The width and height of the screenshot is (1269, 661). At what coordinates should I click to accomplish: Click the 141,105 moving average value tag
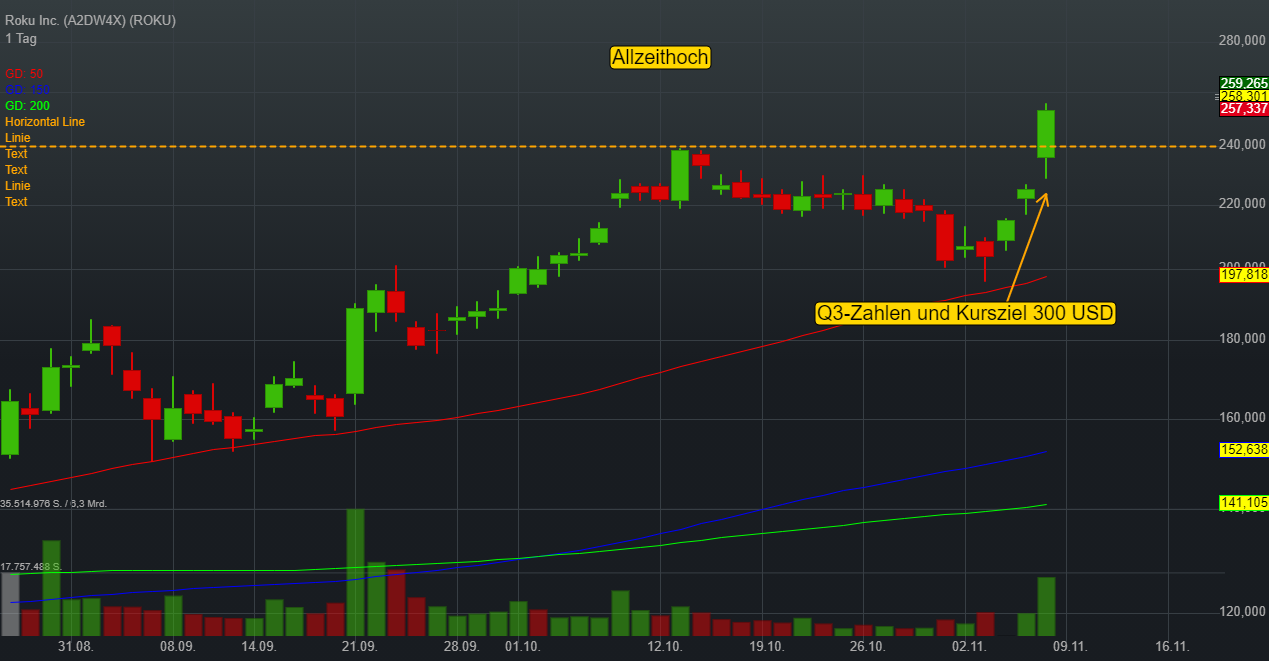(x=1244, y=503)
